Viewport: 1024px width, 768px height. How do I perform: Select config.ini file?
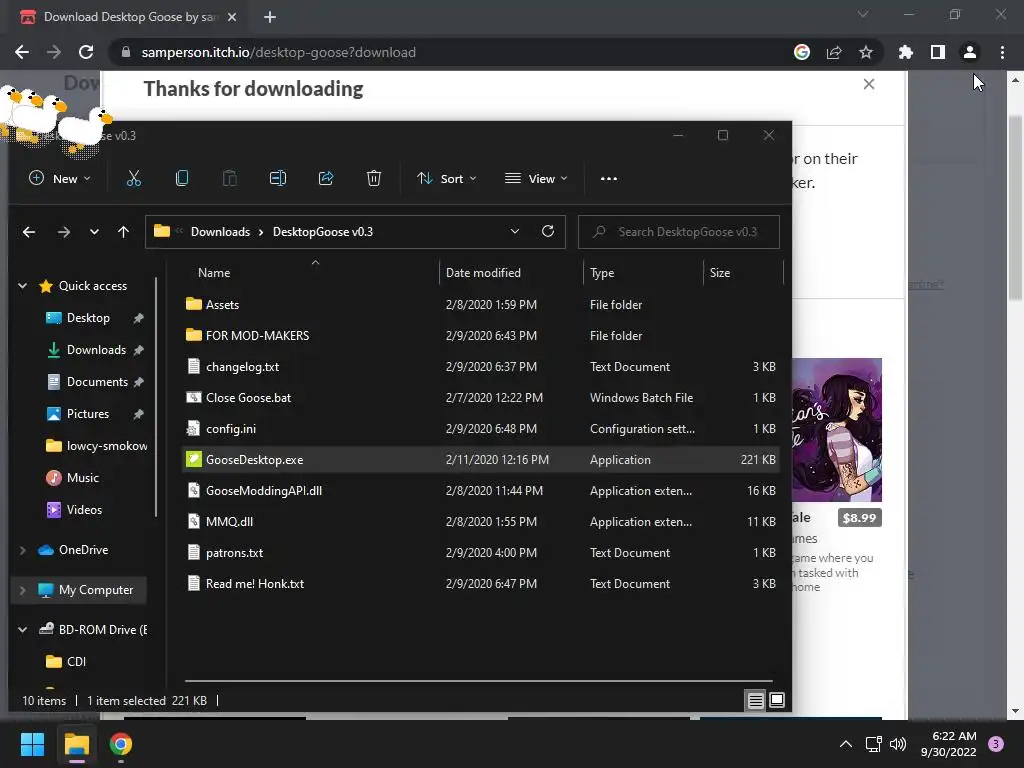click(481, 429)
